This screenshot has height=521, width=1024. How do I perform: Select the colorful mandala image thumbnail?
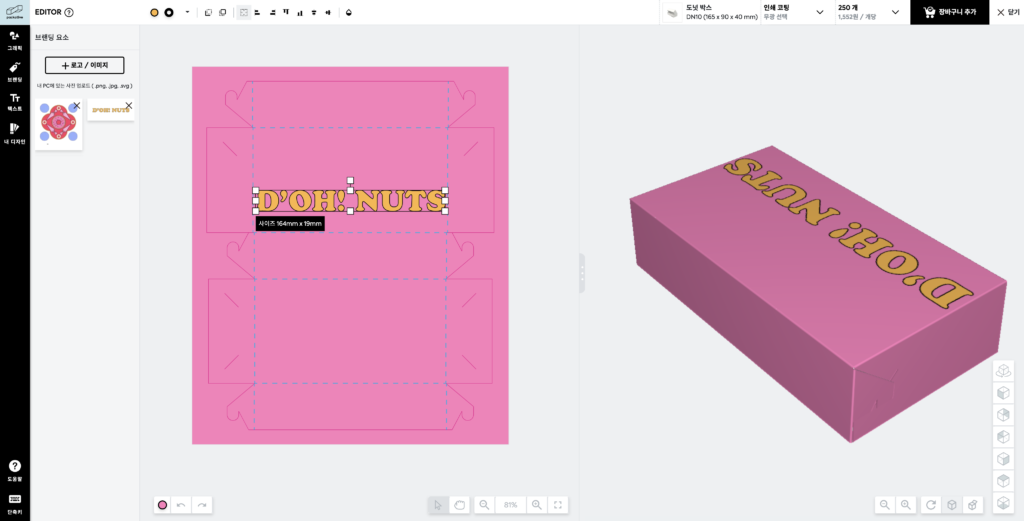pos(59,123)
